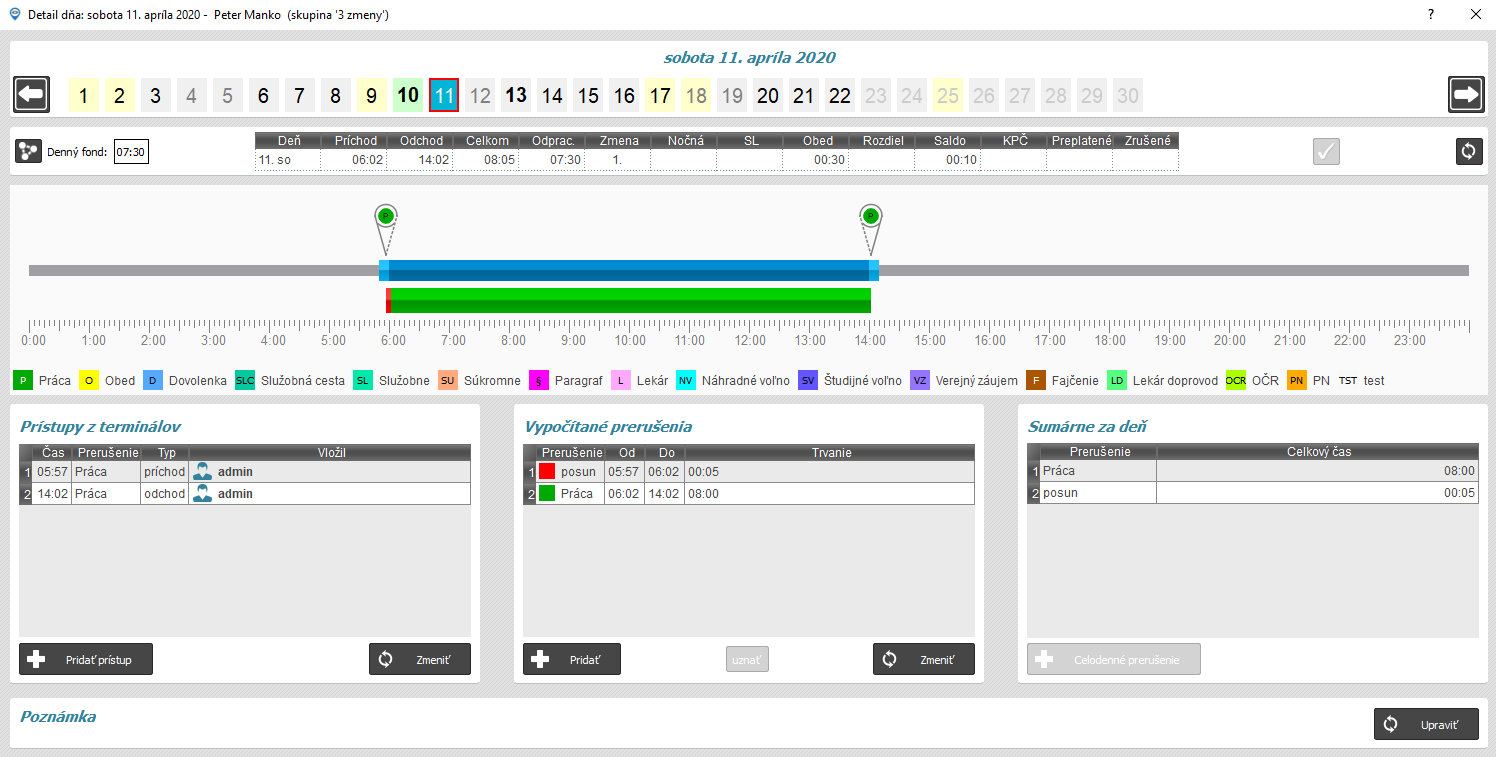1496x757 pixels.
Task: Click Zmeniť under Prístupy z terminálov
Action: click(420, 659)
